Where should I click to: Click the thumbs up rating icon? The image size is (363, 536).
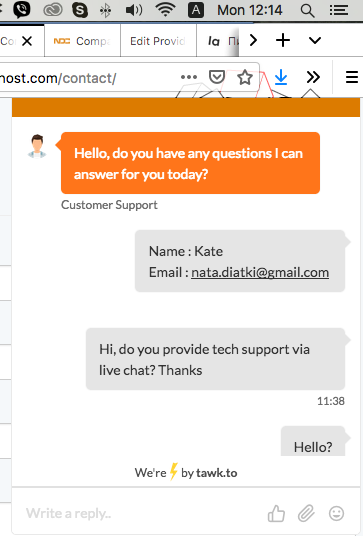[x=276, y=513]
